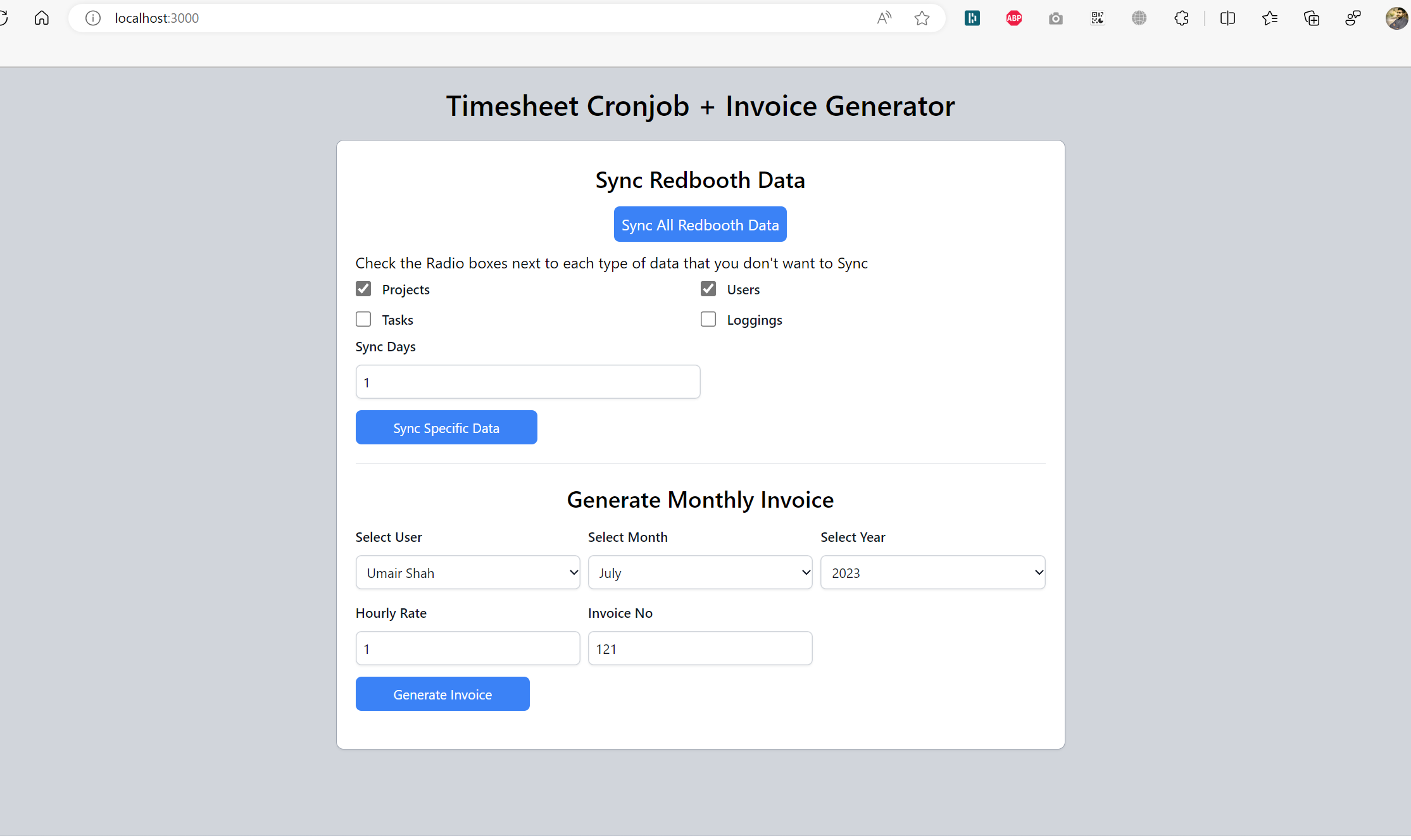Open the globe extension icon

[1139, 18]
